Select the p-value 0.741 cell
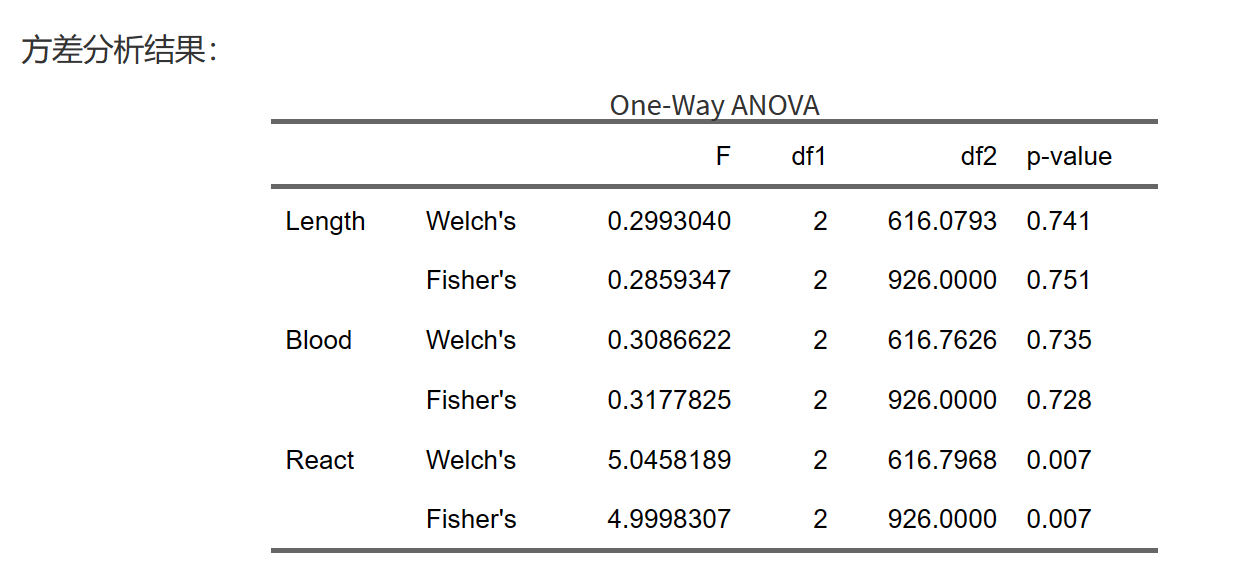Image resolution: width=1238 pixels, height=580 pixels. click(1058, 221)
